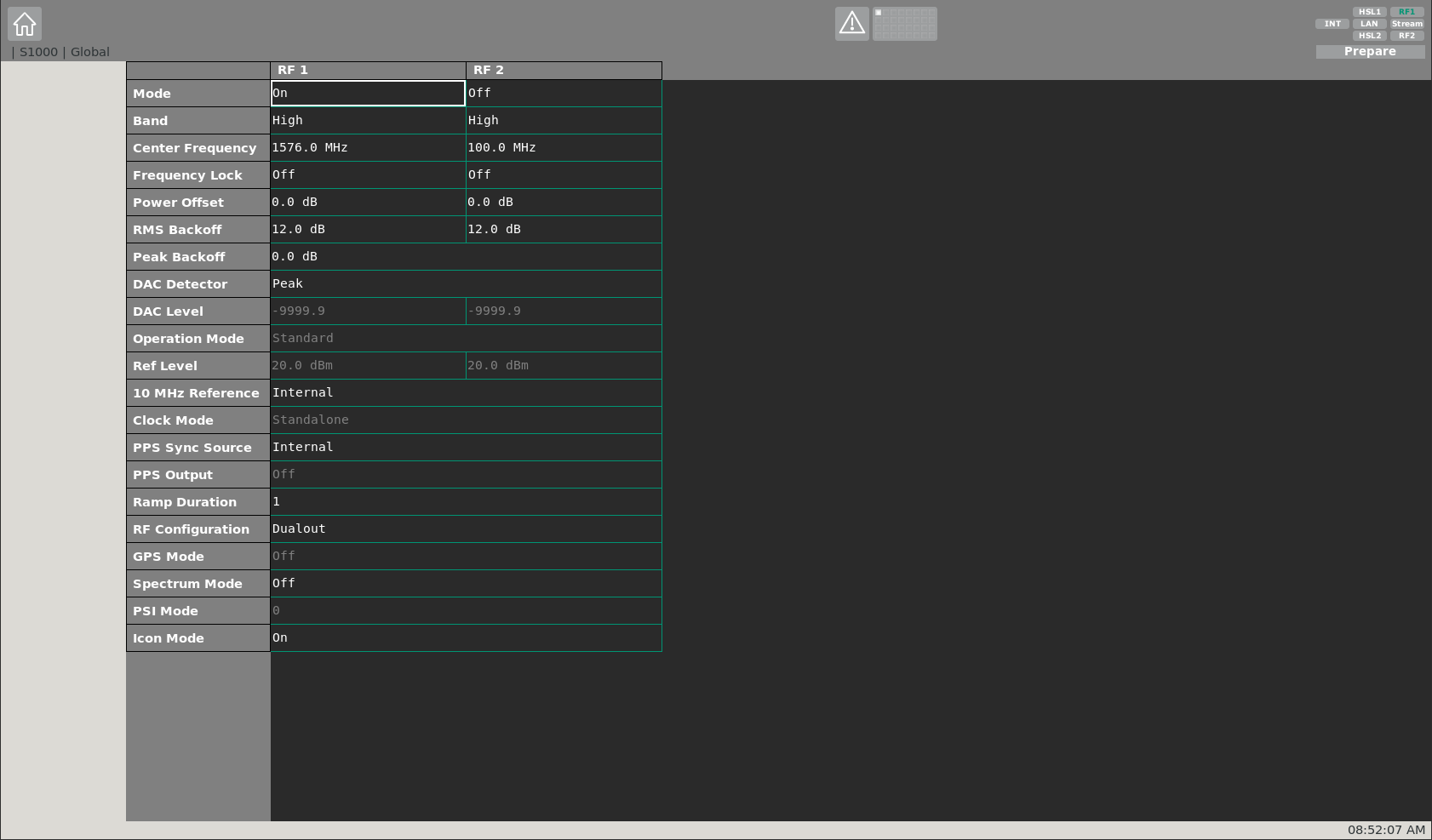Viewport: 1432px width, 840px height.
Task: Click the INT status indicator
Action: point(1332,24)
